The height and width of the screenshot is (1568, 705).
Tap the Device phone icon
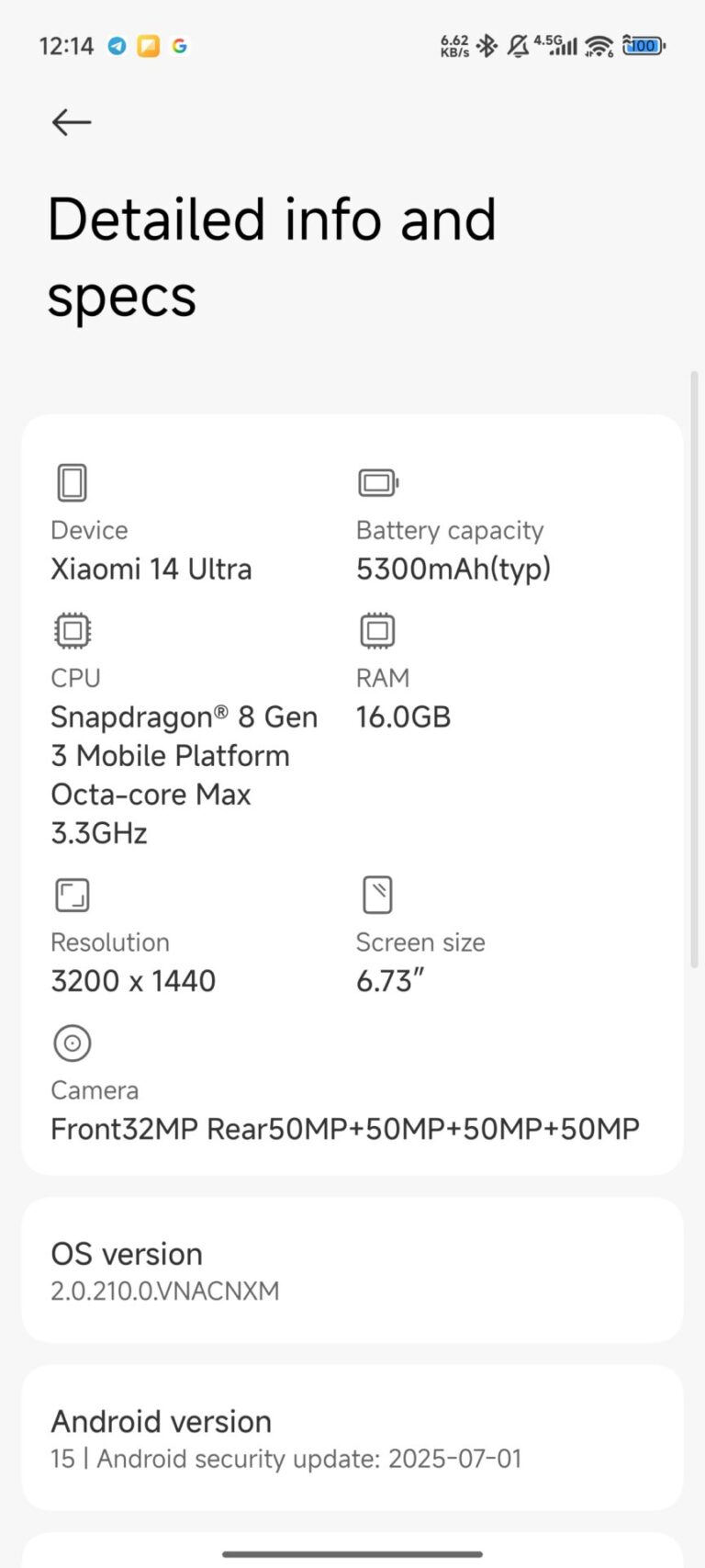(72, 482)
